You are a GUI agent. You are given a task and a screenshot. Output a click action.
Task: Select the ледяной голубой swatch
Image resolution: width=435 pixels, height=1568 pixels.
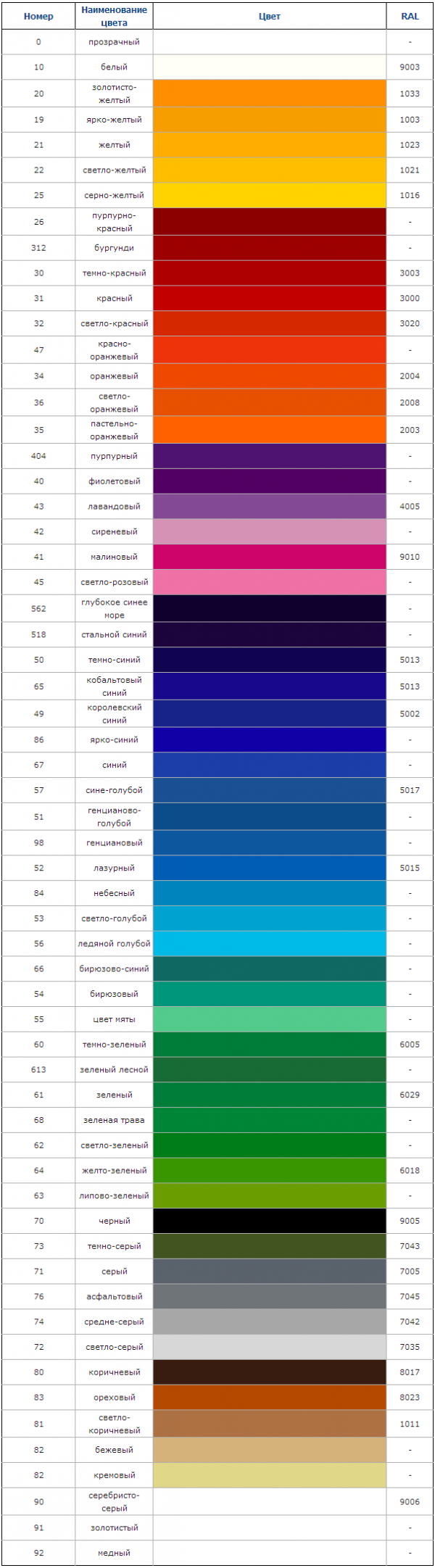[270, 944]
